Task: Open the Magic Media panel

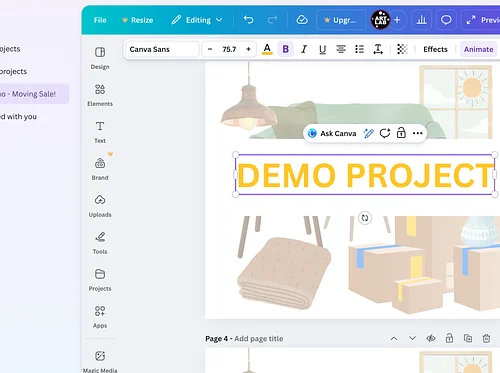Action: (100, 361)
